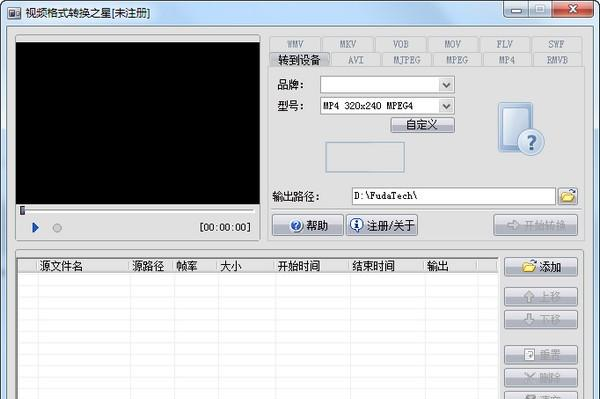
Task: Click the 删除 delete button
Action: point(541,378)
